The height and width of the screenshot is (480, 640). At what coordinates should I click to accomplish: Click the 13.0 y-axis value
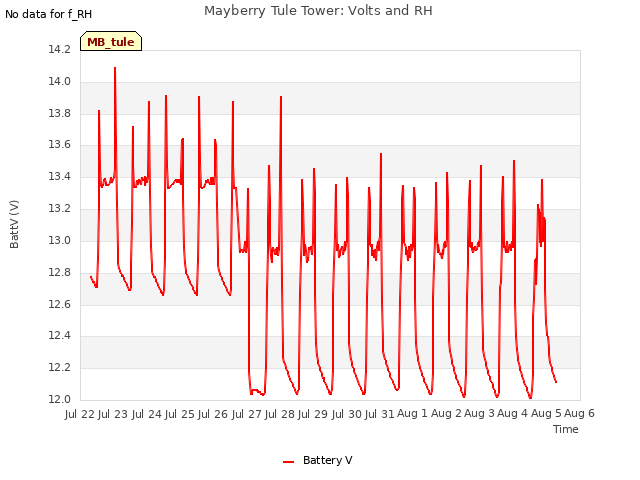(x=60, y=240)
